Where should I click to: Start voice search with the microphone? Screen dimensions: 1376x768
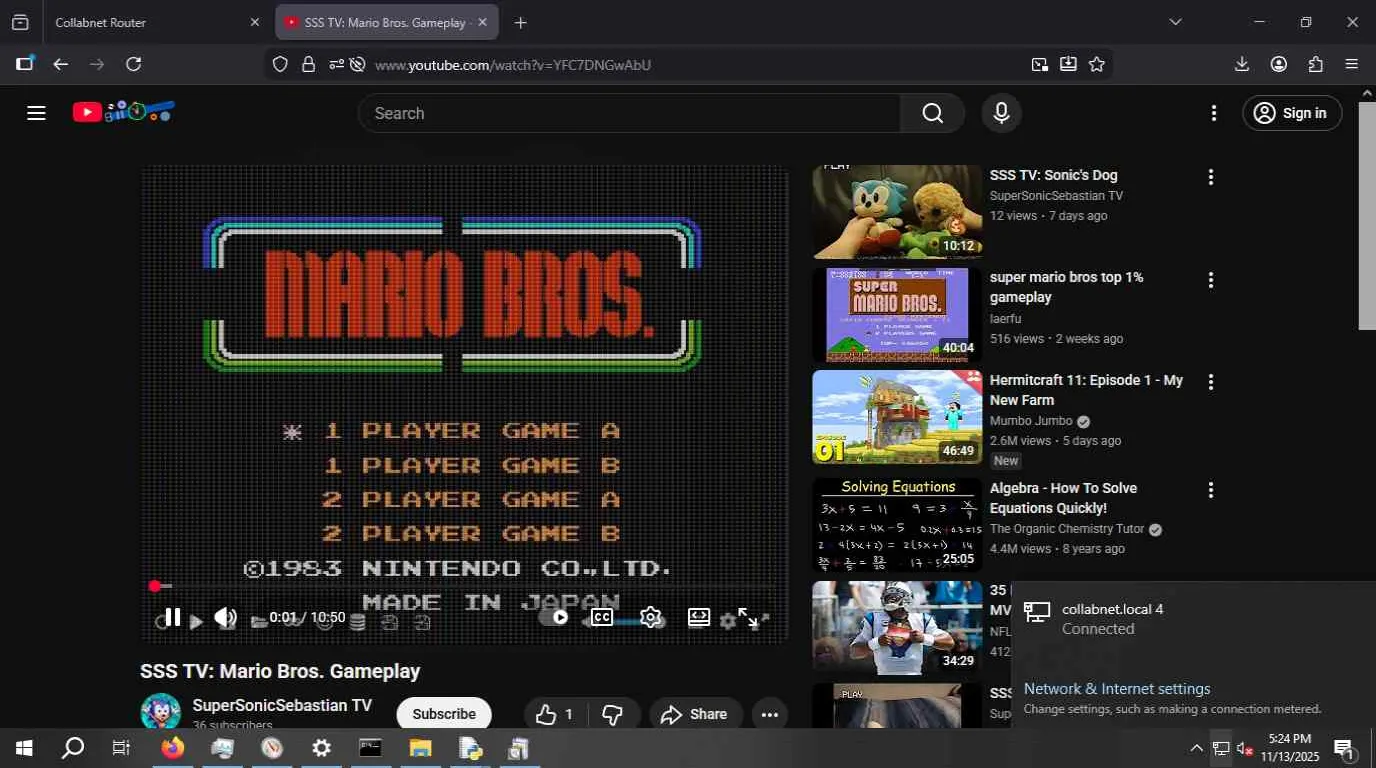[1001, 113]
